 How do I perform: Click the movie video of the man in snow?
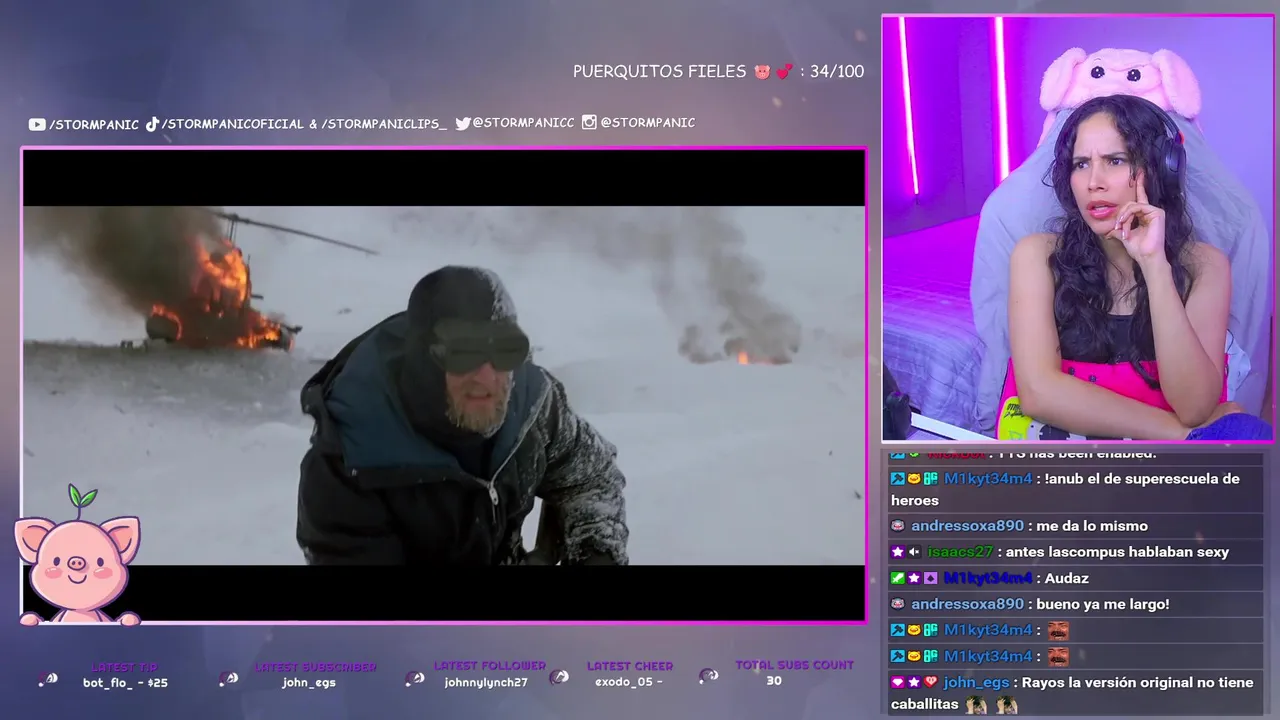[x=444, y=385]
